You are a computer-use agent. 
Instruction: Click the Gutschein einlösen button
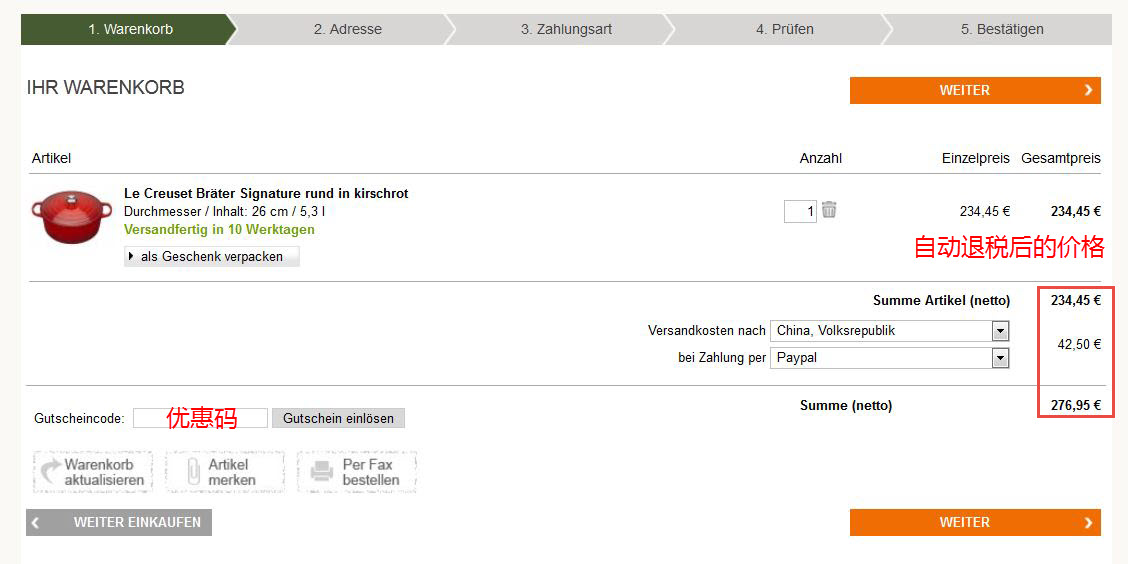pyautogui.click(x=338, y=418)
